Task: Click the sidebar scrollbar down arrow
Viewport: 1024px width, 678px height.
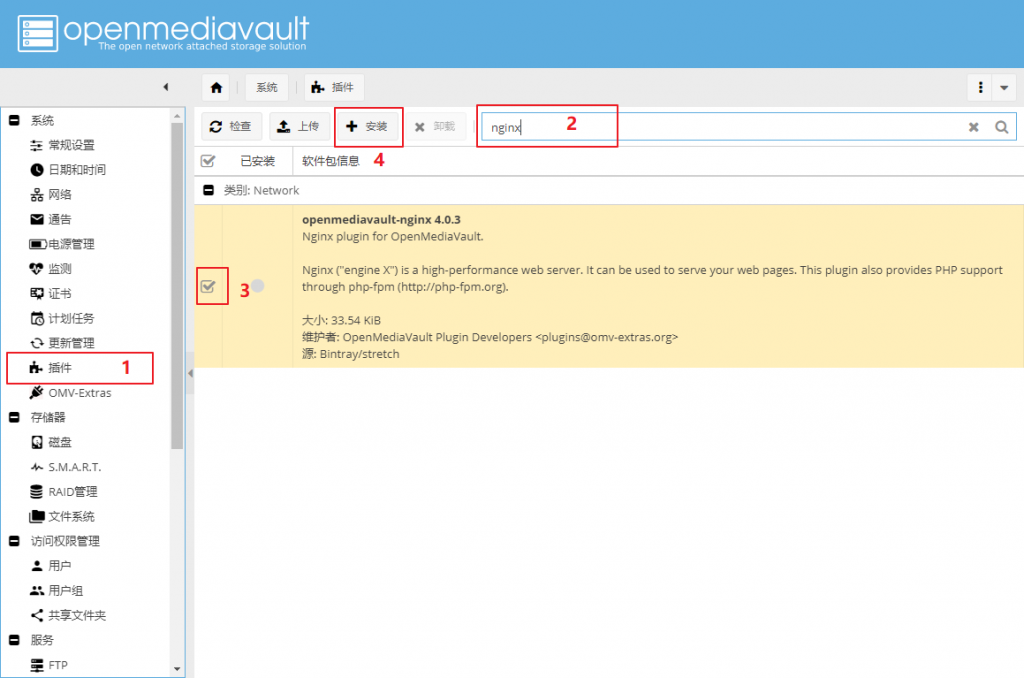Action: pyautogui.click(x=177, y=670)
